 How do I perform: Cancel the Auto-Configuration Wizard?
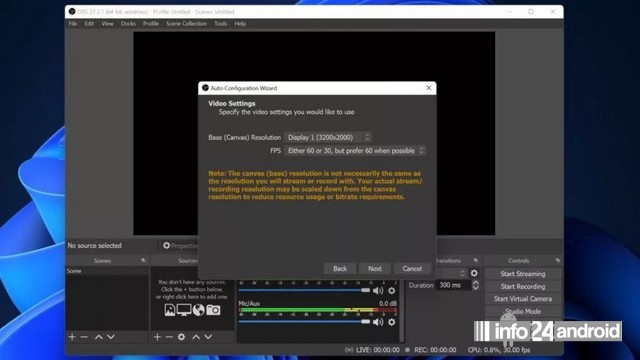click(412, 269)
